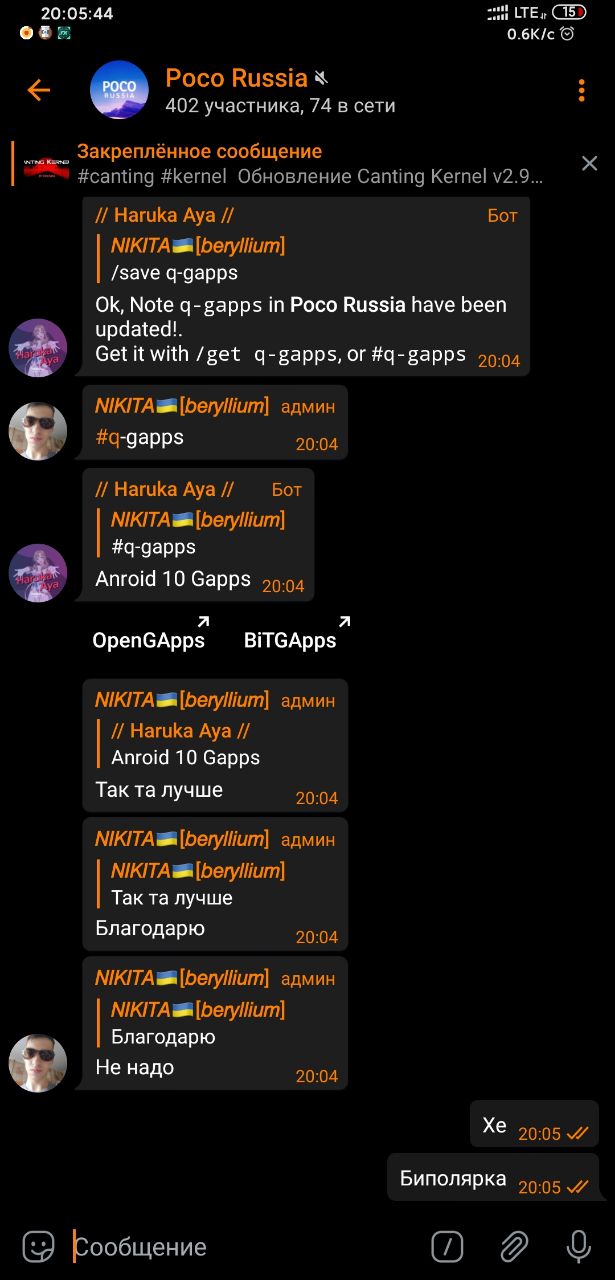This screenshot has height=1280, width=615.
Task: Tap the microphone voice message icon
Action: point(578,1246)
